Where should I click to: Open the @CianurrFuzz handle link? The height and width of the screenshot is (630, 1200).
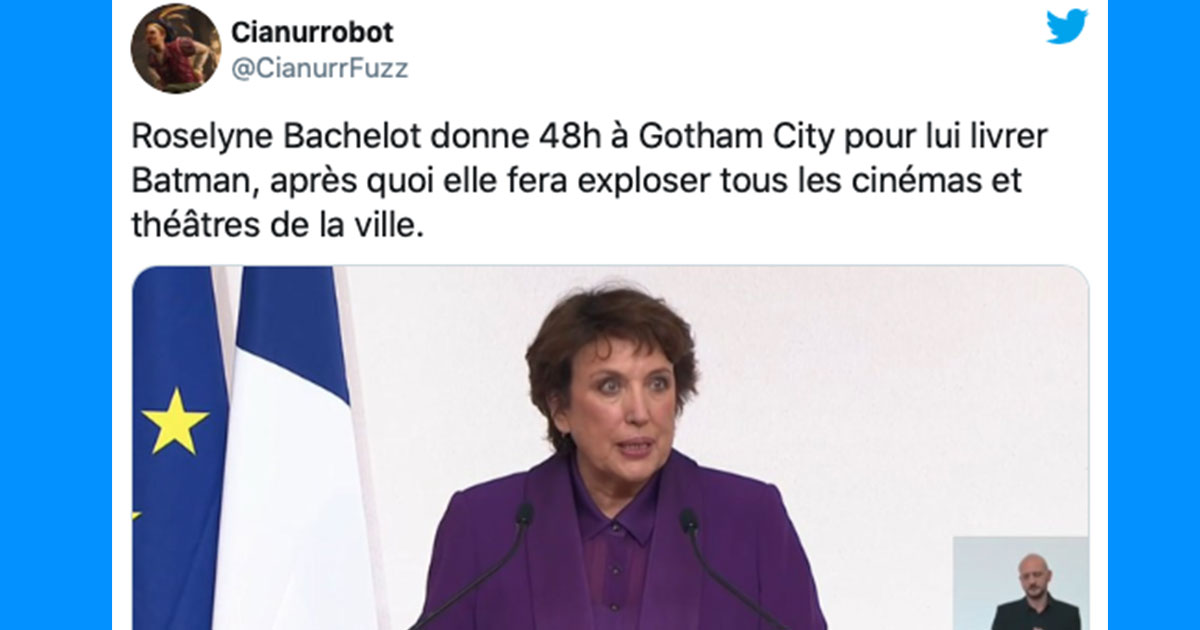click(x=320, y=68)
